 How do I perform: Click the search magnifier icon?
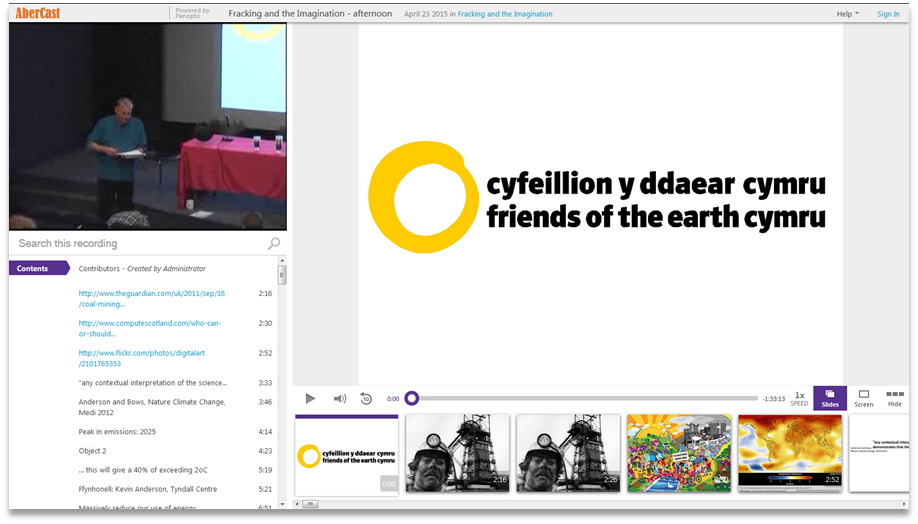click(x=274, y=243)
